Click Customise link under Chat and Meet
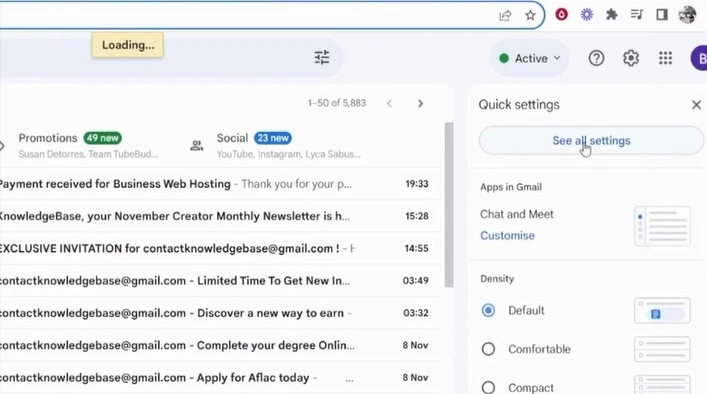The height and width of the screenshot is (394, 707). click(507, 236)
